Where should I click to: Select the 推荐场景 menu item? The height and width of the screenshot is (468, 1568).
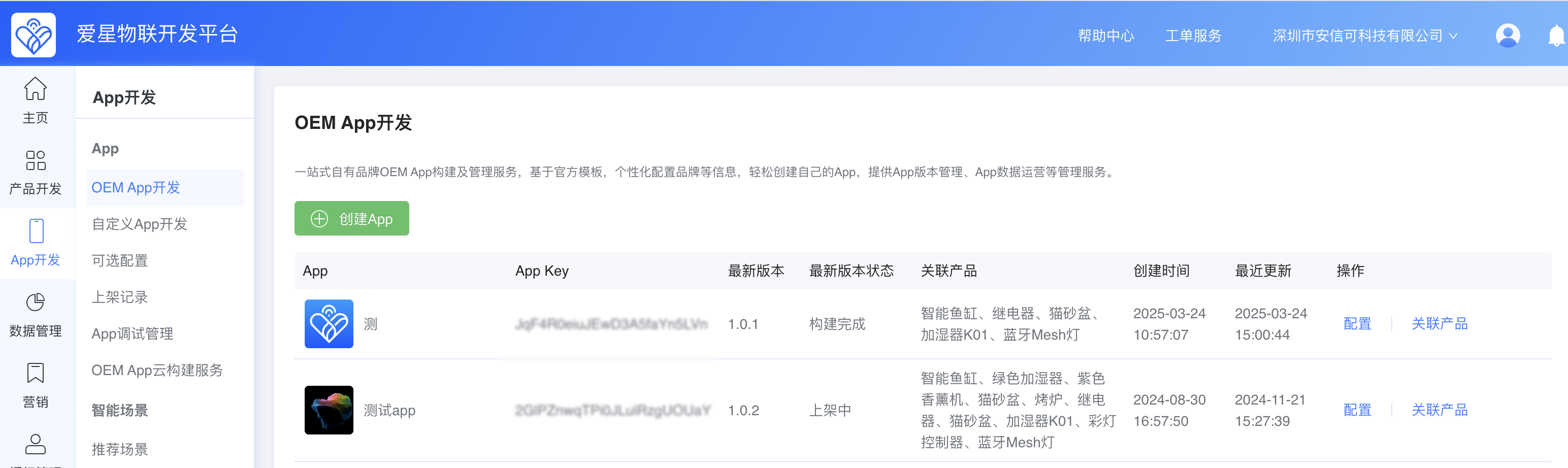[x=119, y=449]
